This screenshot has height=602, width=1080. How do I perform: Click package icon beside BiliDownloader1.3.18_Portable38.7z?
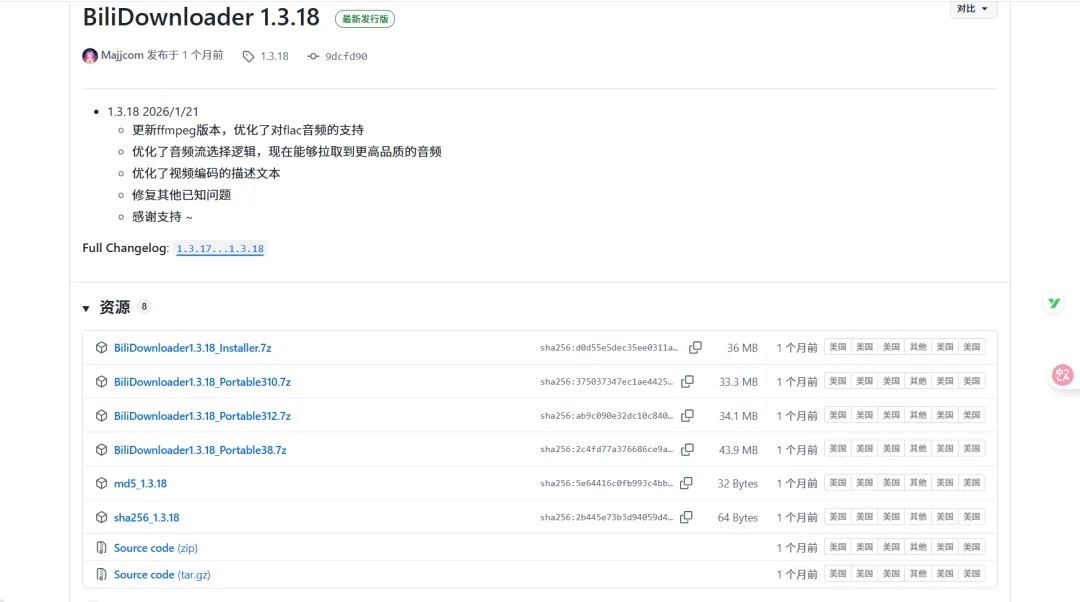click(101, 450)
